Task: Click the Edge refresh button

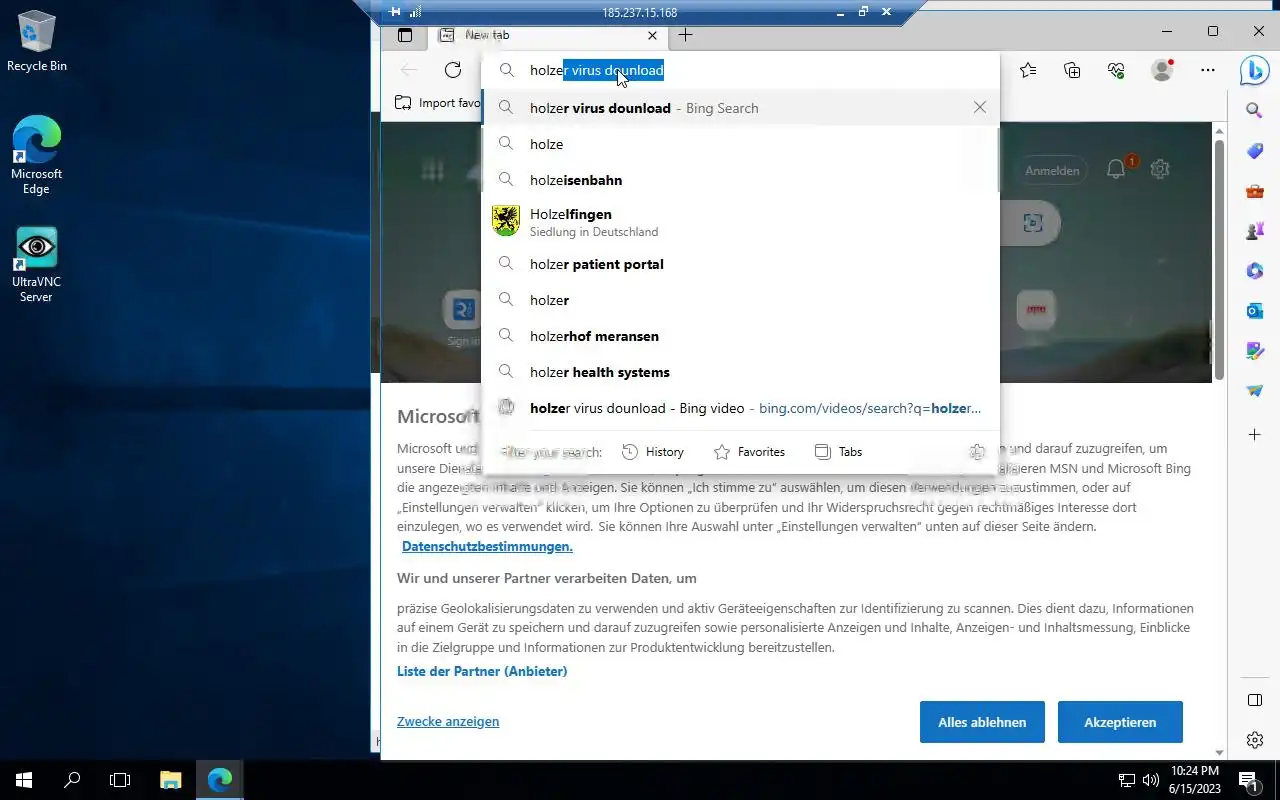Action: point(453,70)
